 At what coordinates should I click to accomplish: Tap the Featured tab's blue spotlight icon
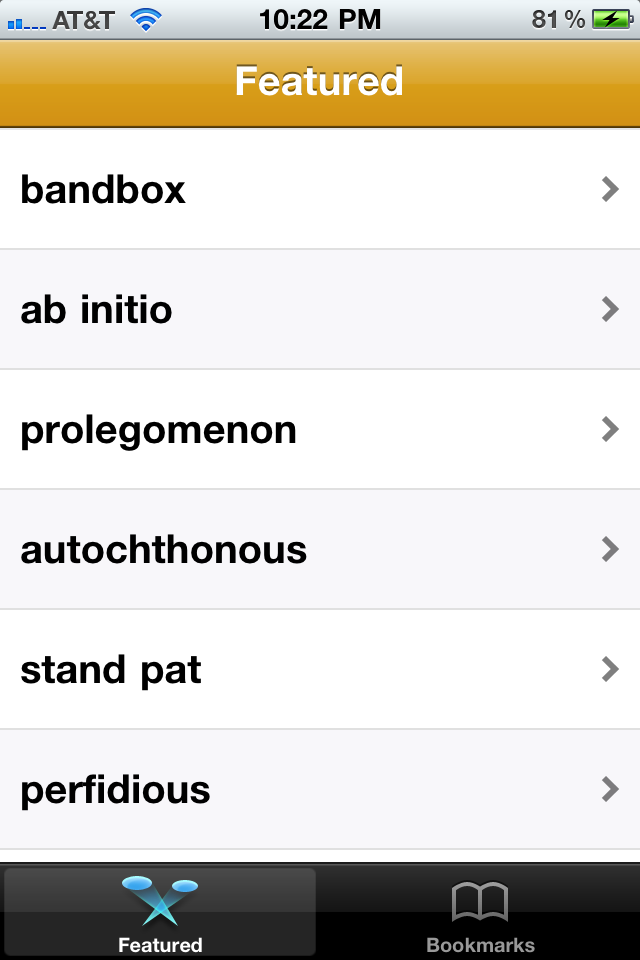click(160, 900)
